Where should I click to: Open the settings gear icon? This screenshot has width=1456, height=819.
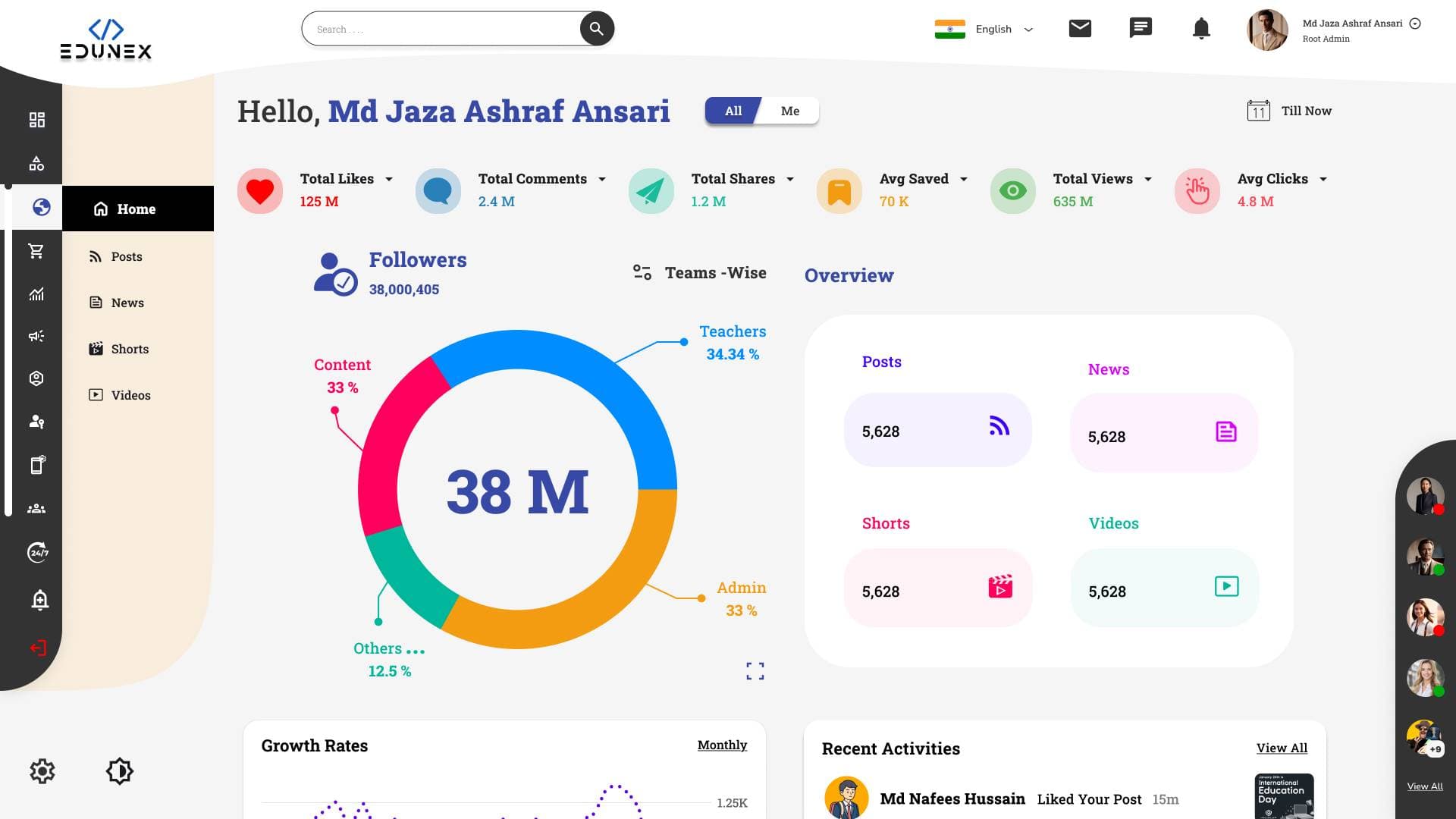click(x=42, y=771)
